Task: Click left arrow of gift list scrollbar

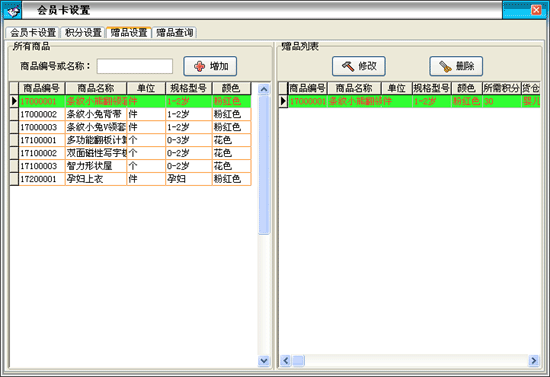Action: (286, 361)
